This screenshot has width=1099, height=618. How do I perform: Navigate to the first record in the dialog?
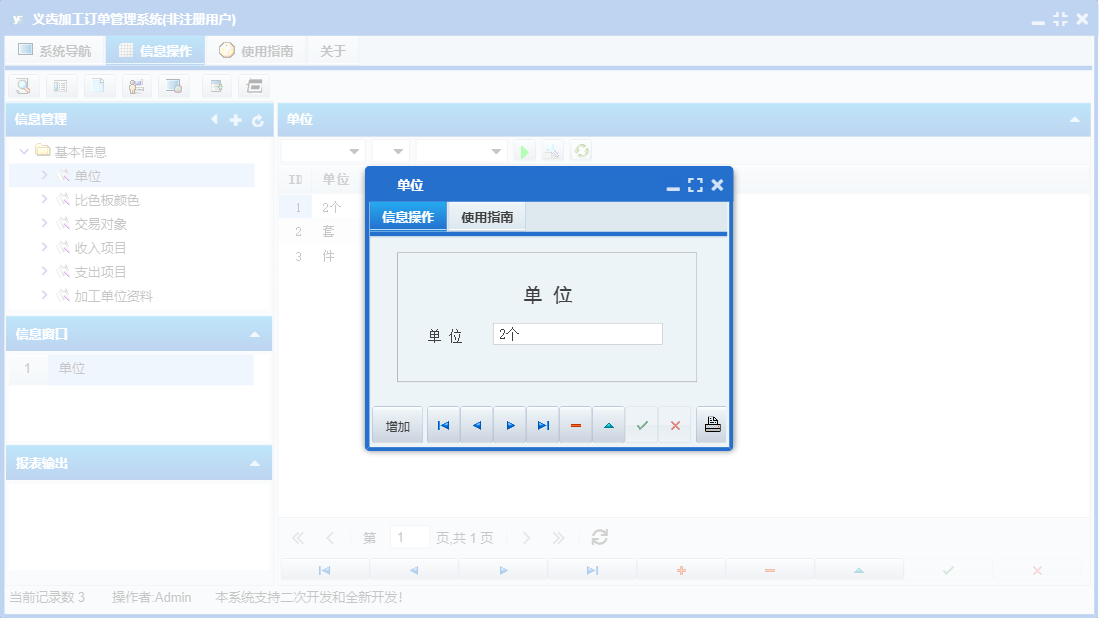443,424
